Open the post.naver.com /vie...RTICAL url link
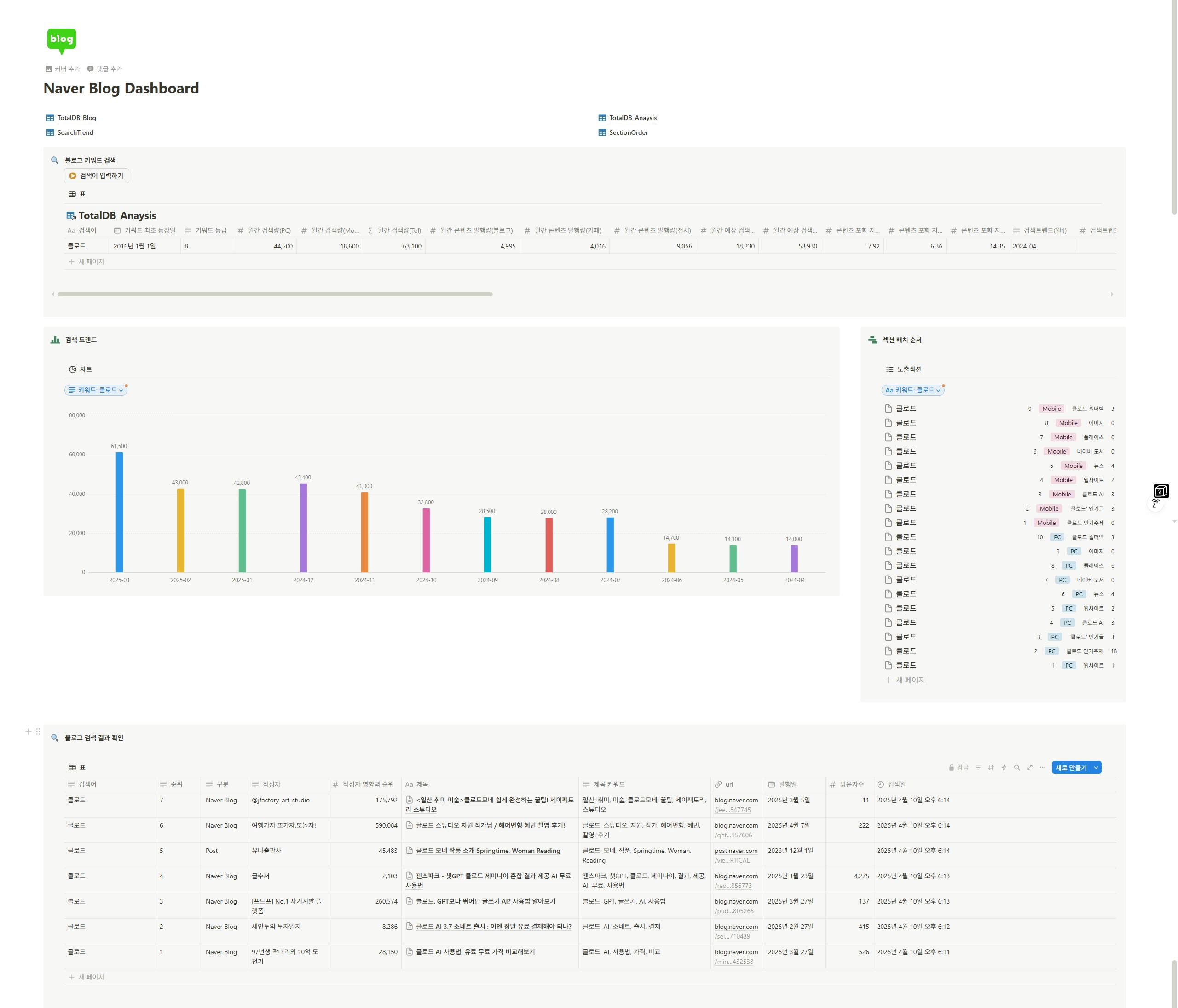Viewport: 1178px width, 1008px height. pos(736,855)
